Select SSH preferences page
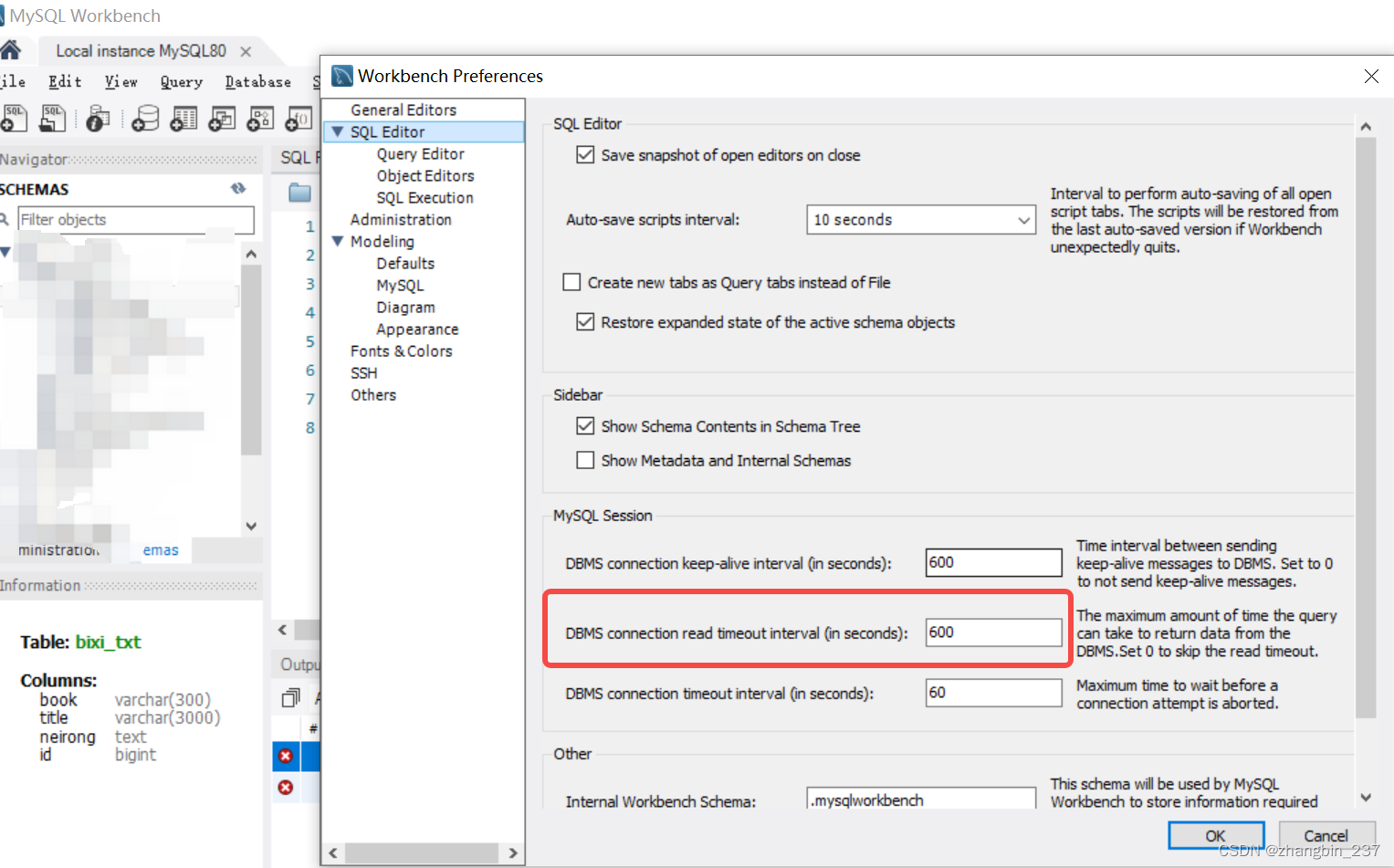This screenshot has height=868, width=1394. [x=363, y=372]
